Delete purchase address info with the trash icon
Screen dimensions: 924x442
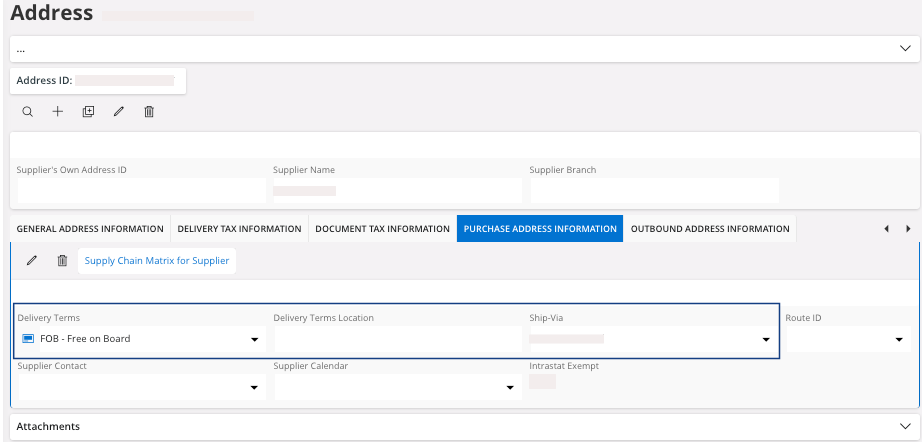[x=62, y=261]
